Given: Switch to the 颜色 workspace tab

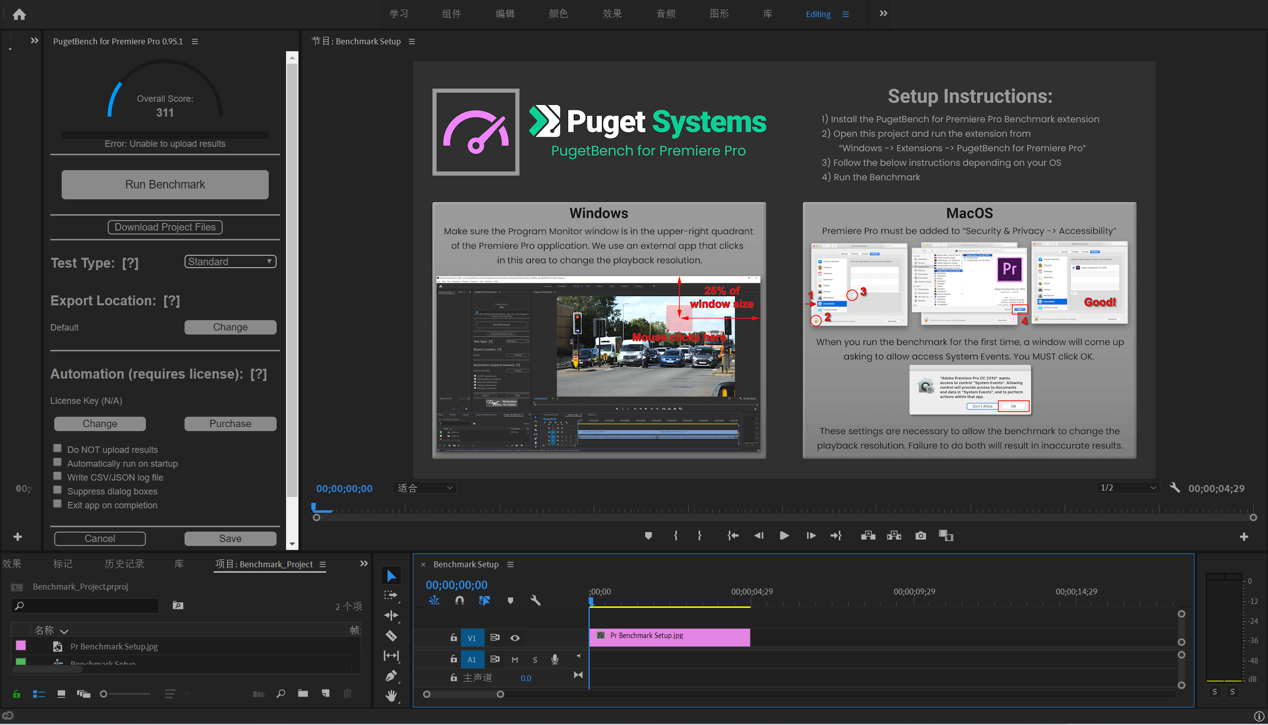Looking at the screenshot, I should pyautogui.click(x=558, y=14).
